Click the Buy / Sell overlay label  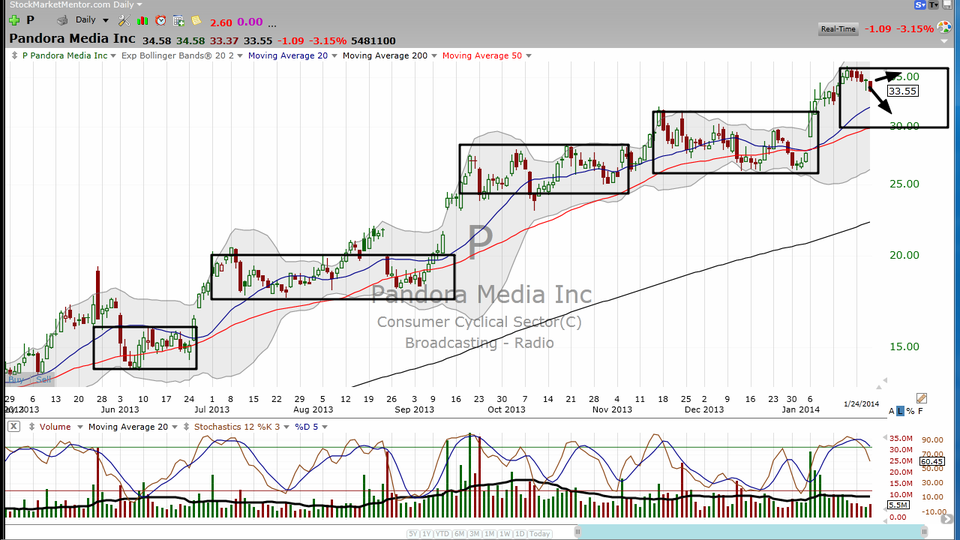(x=29, y=380)
